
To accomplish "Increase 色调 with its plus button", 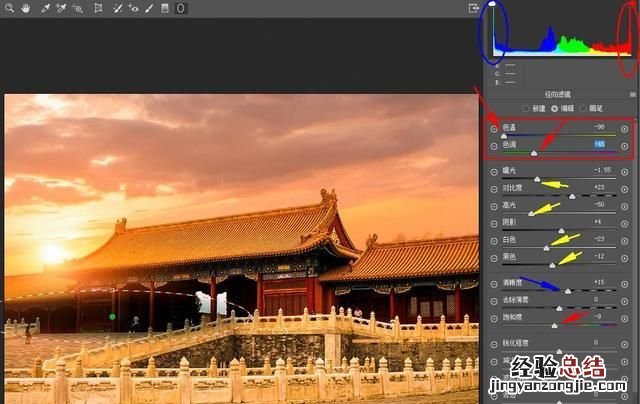I will pos(624,146).
